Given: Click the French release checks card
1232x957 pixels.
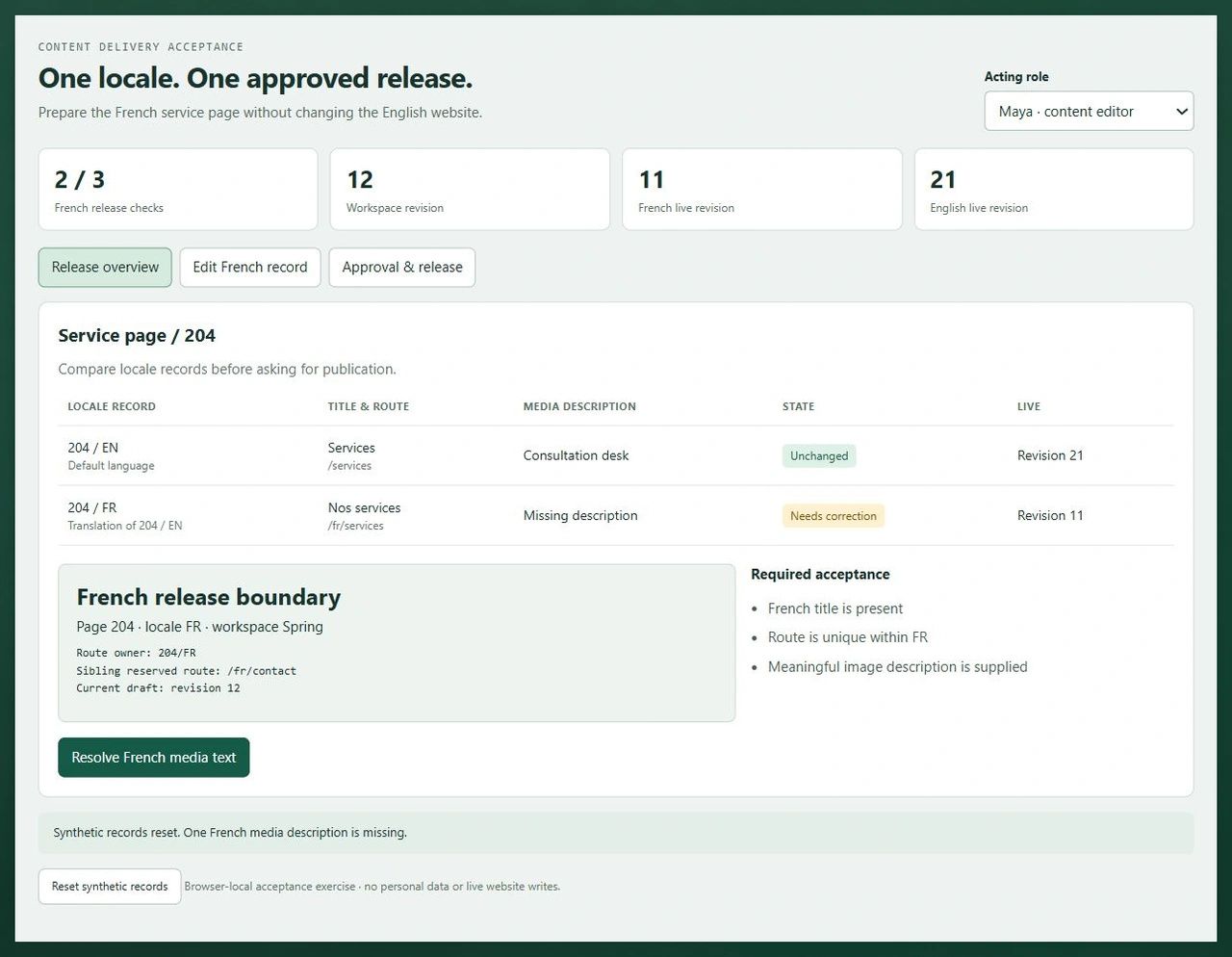Looking at the screenshot, I should 178,189.
